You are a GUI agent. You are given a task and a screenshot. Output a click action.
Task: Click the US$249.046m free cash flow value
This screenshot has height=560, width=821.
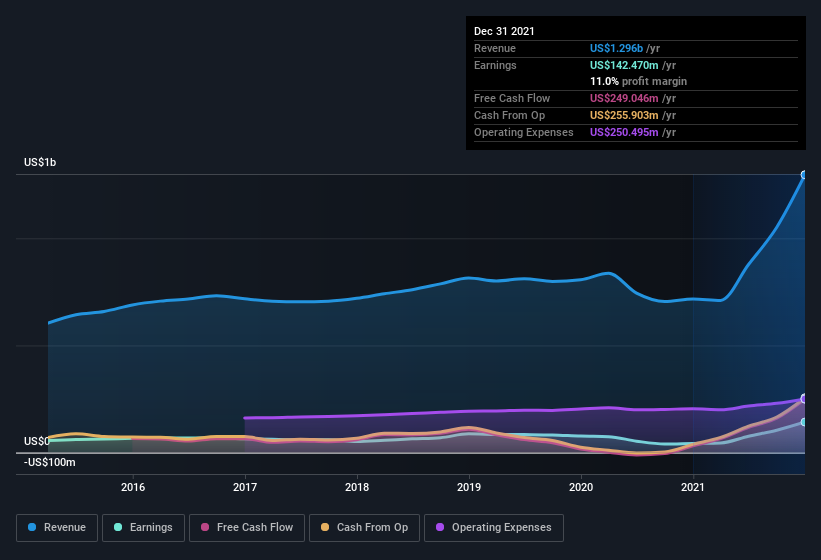(624, 98)
